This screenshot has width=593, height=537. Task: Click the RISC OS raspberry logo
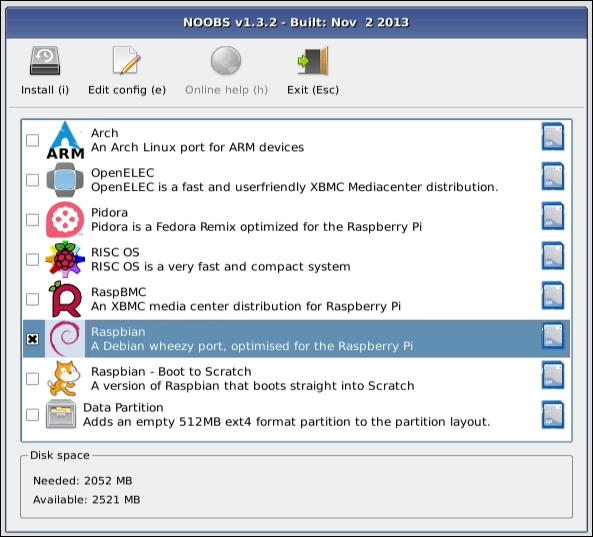click(x=65, y=259)
